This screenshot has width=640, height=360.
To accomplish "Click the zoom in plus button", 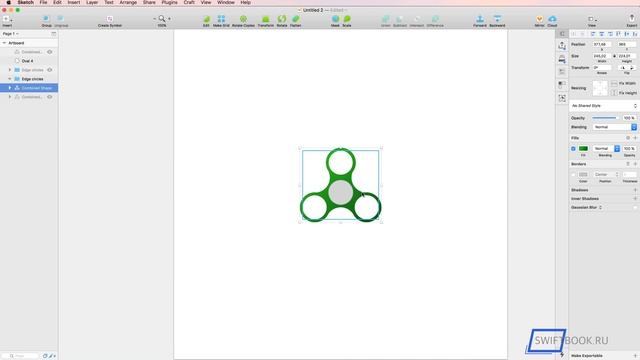I will 169,18.
